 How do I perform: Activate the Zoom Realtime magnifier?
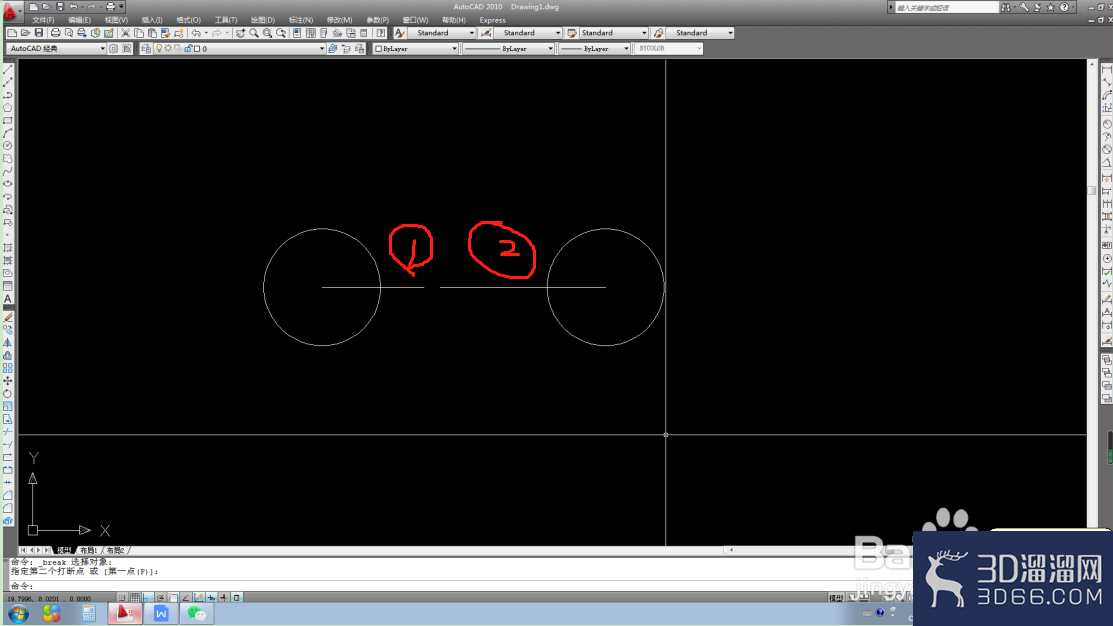point(254,33)
